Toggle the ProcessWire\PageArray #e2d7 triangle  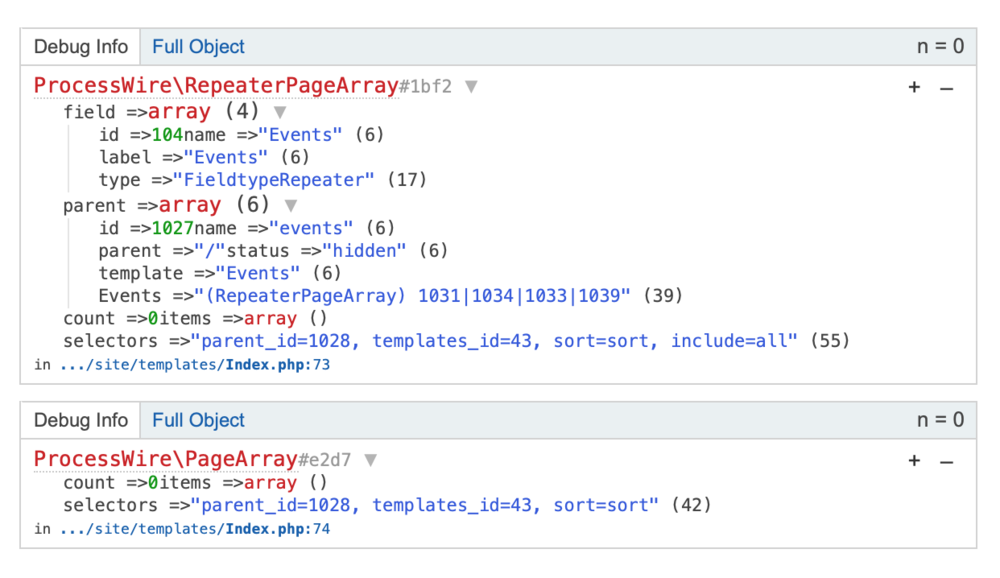tap(370, 460)
